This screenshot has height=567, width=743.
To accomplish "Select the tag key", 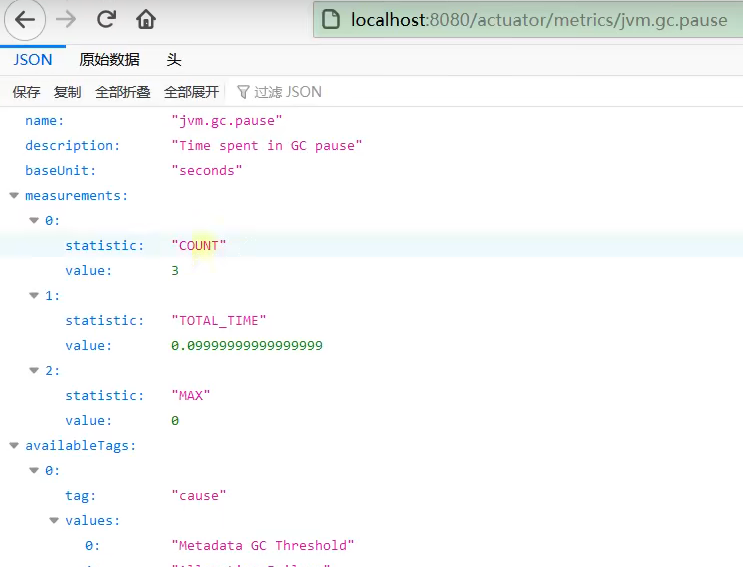I will pyautogui.click(x=81, y=495).
